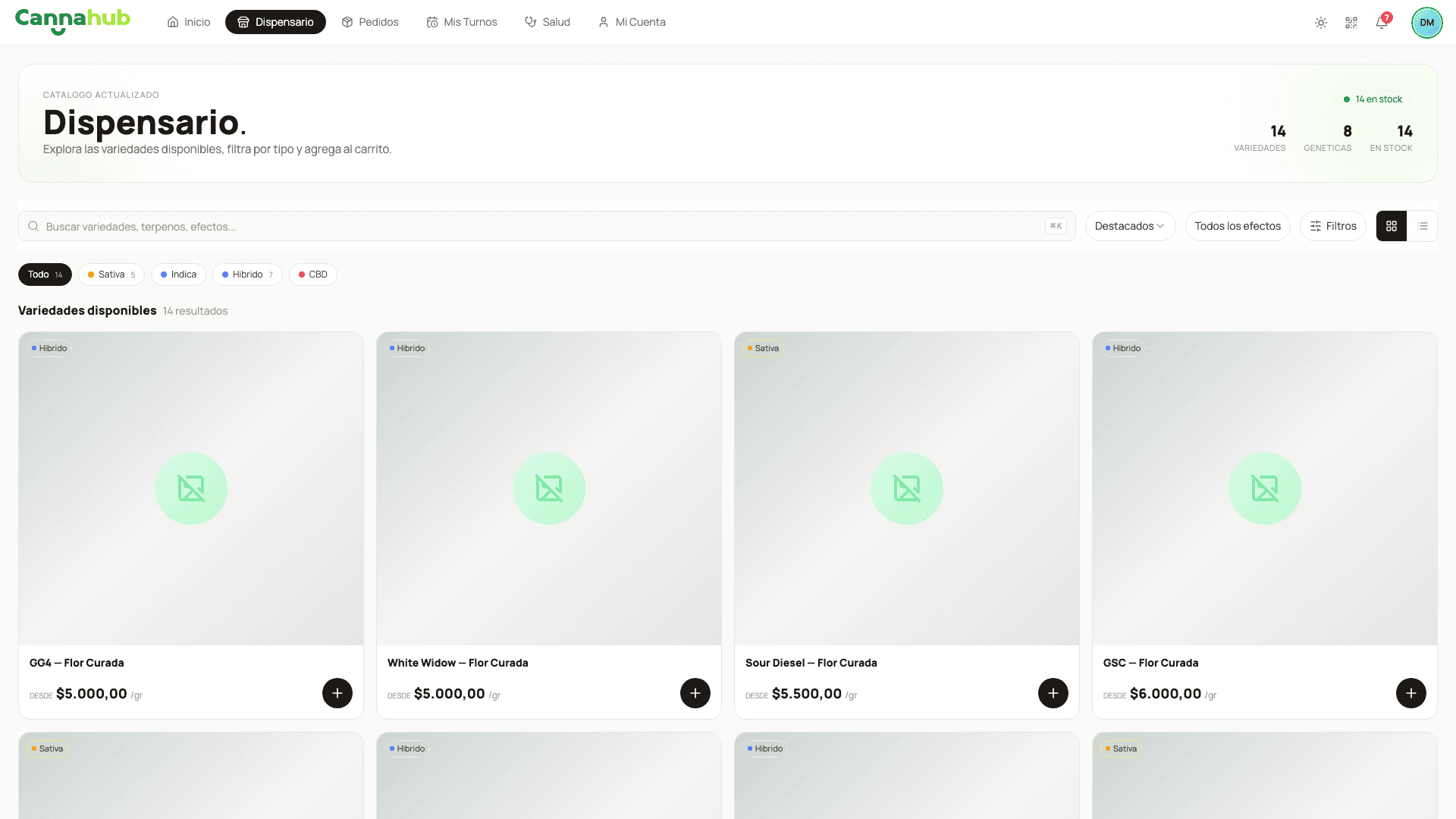This screenshot has width=1456, height=819.
Task: Click the Sour Diesel missing-image placeholder icon
Action: pos(907,488)
